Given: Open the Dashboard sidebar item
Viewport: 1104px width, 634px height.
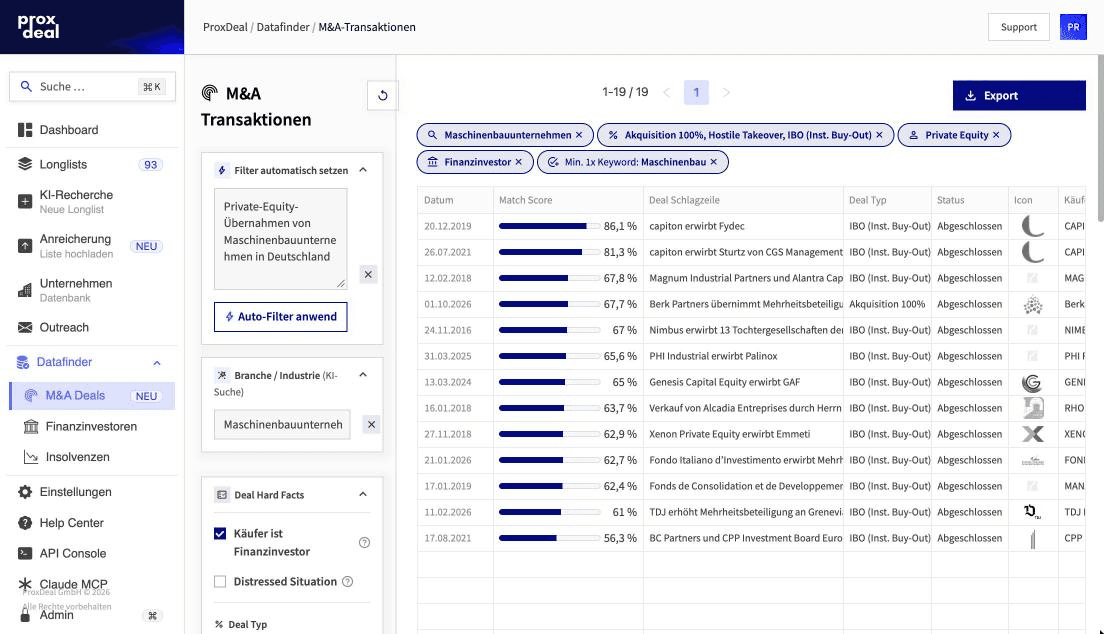Looking at the screenshot, I should (92, 130).
